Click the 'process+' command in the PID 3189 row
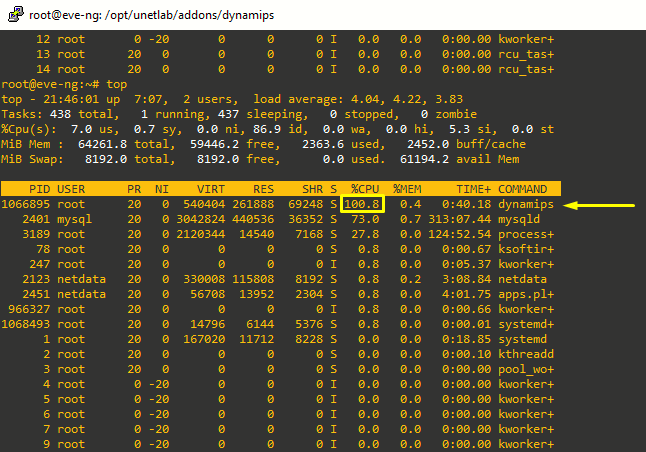Viewport: 646px width, 452px height. pyautogui.click(x=526, y=234)
